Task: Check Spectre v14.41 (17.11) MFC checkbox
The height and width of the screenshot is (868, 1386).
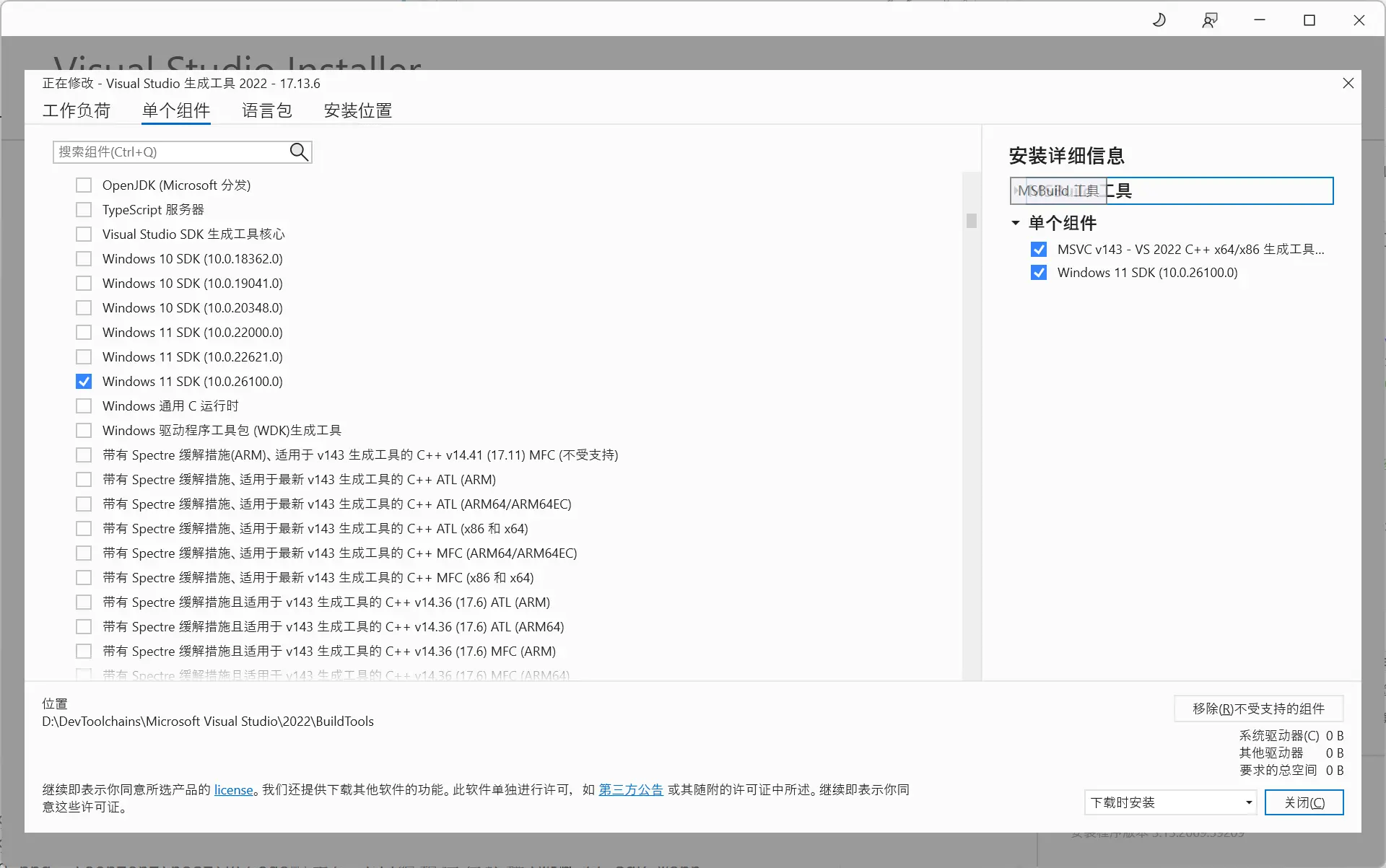Action: 84,455
